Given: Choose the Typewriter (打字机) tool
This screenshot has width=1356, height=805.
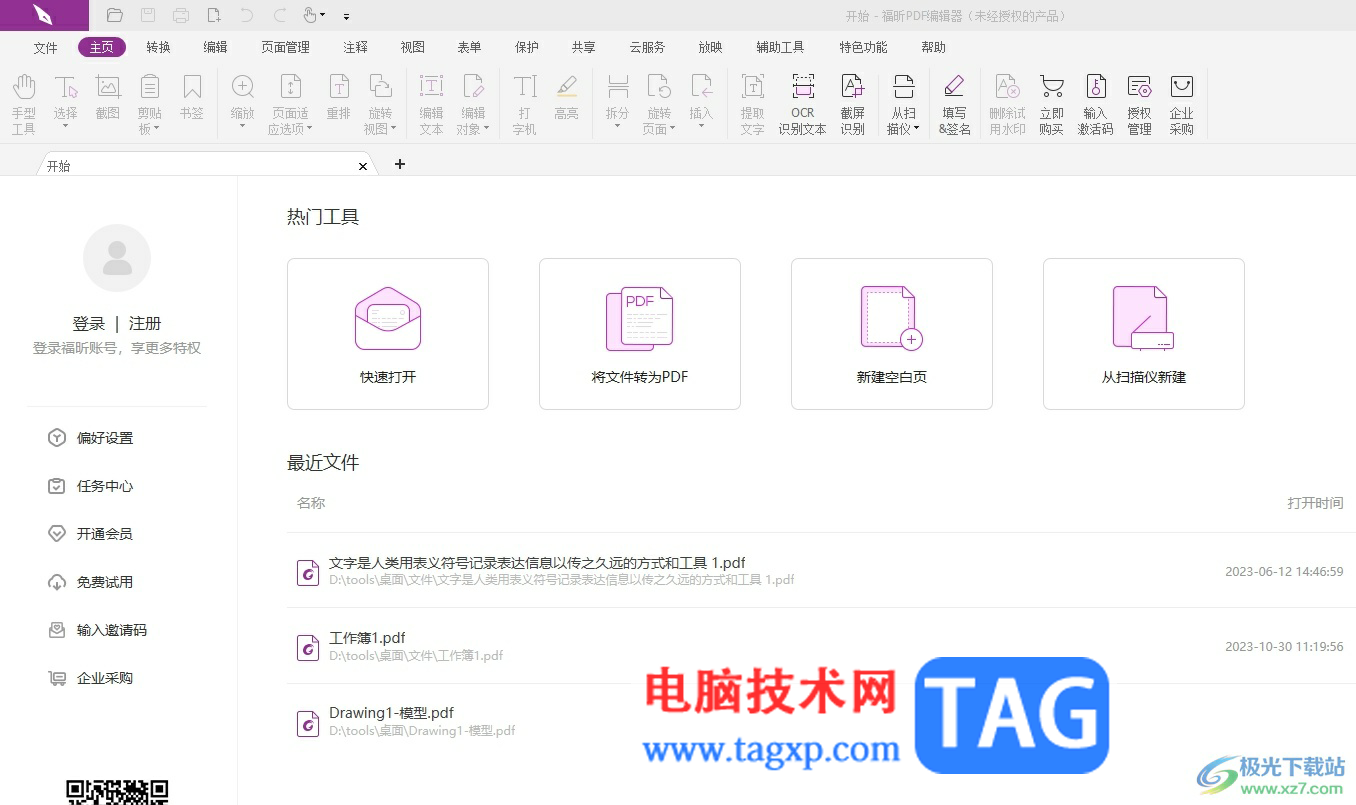Looking at the screenshot, I should pyautogui.click(x=525, y=104).
